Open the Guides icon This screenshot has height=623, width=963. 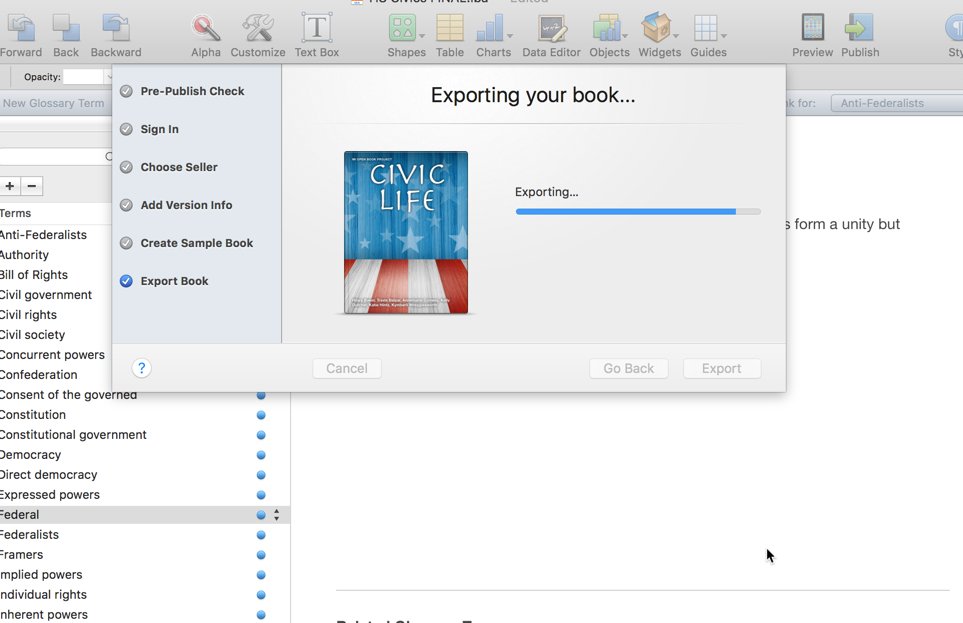pyautogui.click(x=705, y=28)
